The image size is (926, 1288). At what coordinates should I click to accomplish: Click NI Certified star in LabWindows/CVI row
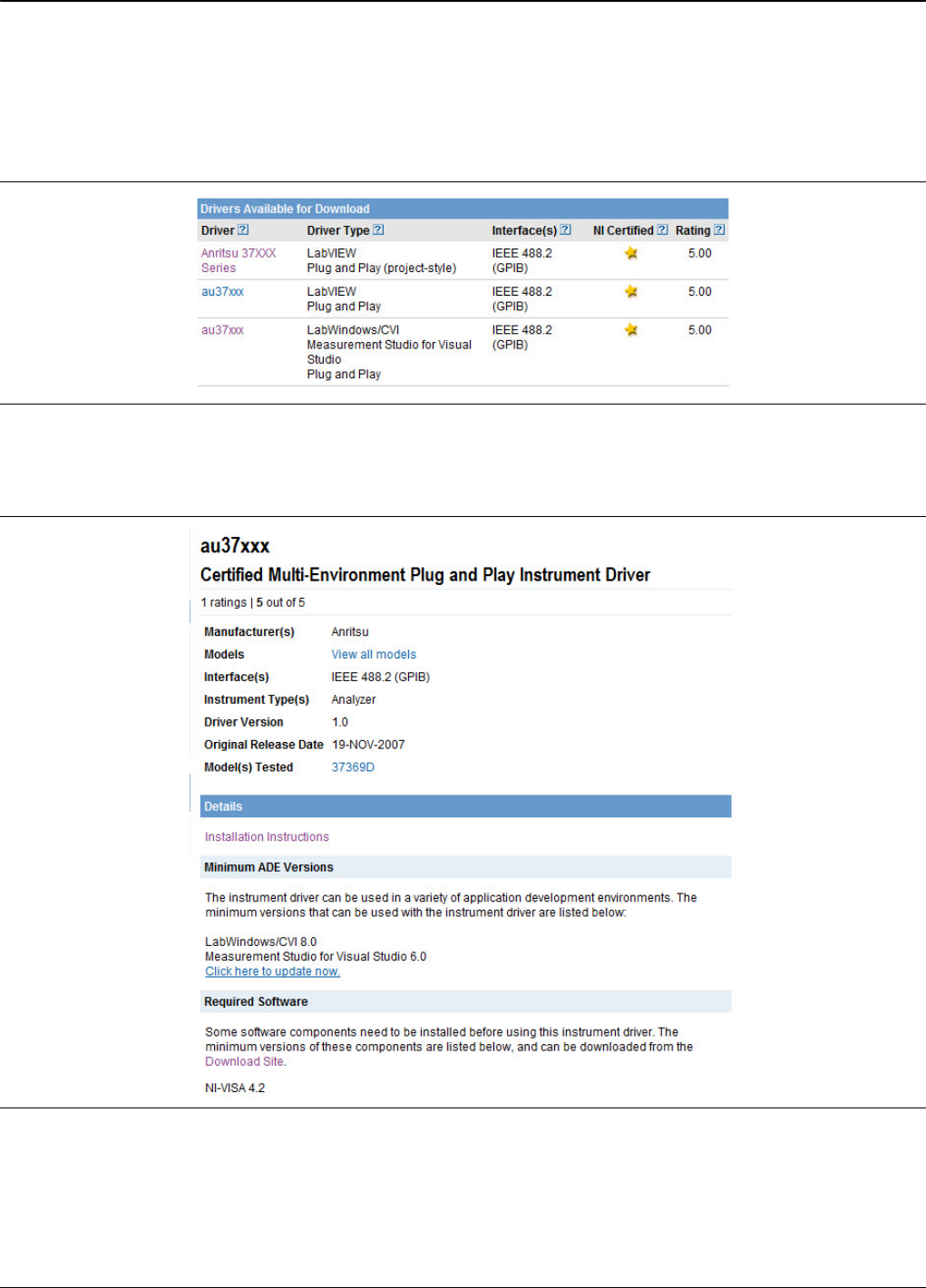[x=631, y=330]
